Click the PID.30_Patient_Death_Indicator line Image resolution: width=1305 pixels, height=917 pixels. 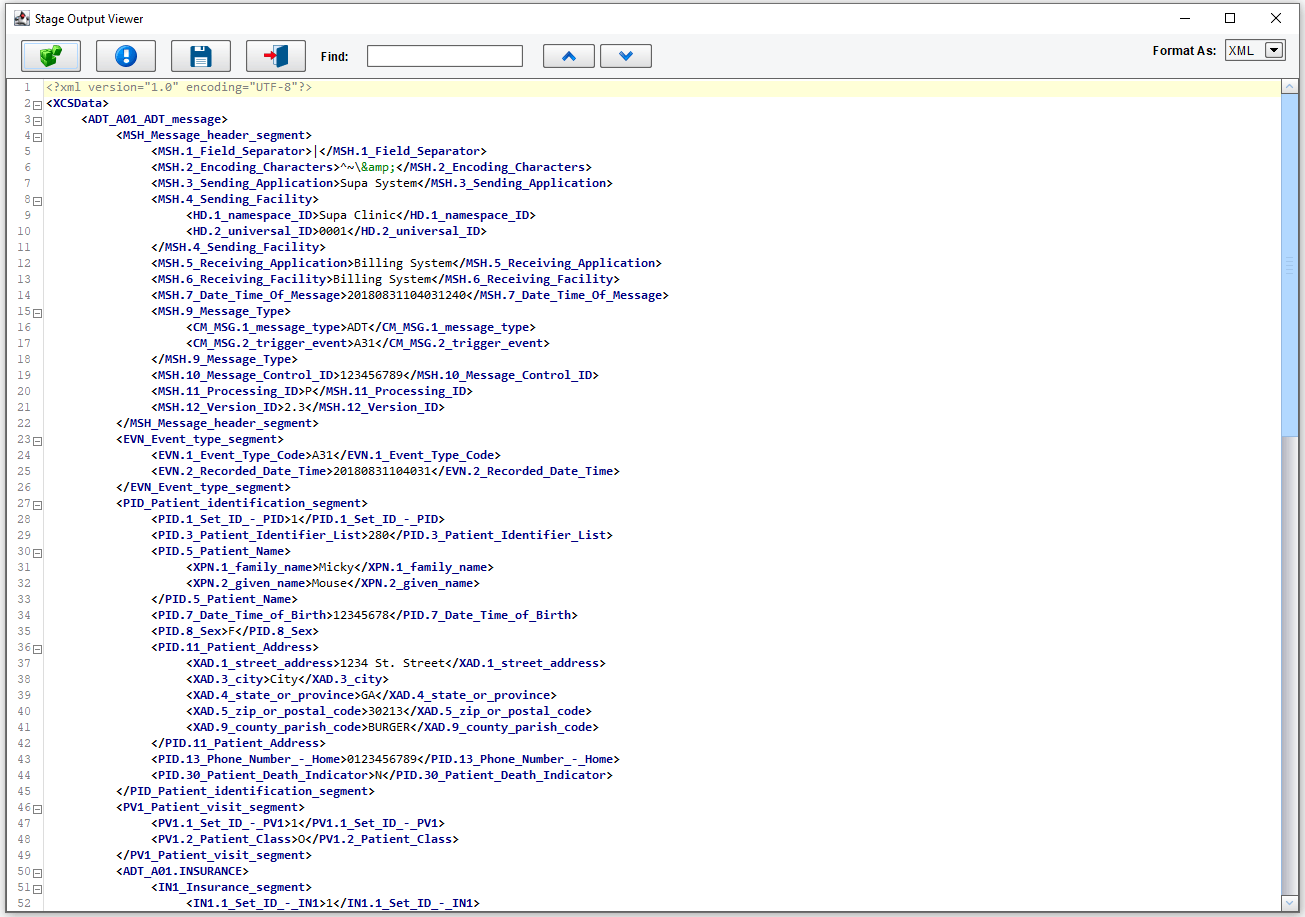pos(382,775)
